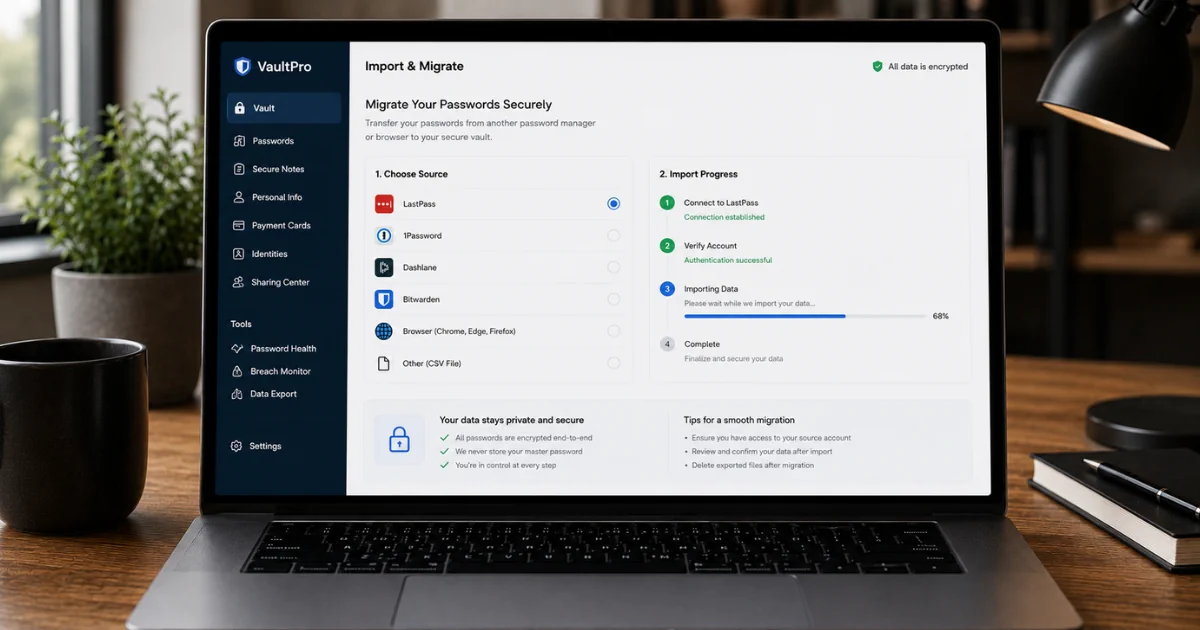Click 'All data is encrypted' status
1200x630 pixels.
[928, 67]
